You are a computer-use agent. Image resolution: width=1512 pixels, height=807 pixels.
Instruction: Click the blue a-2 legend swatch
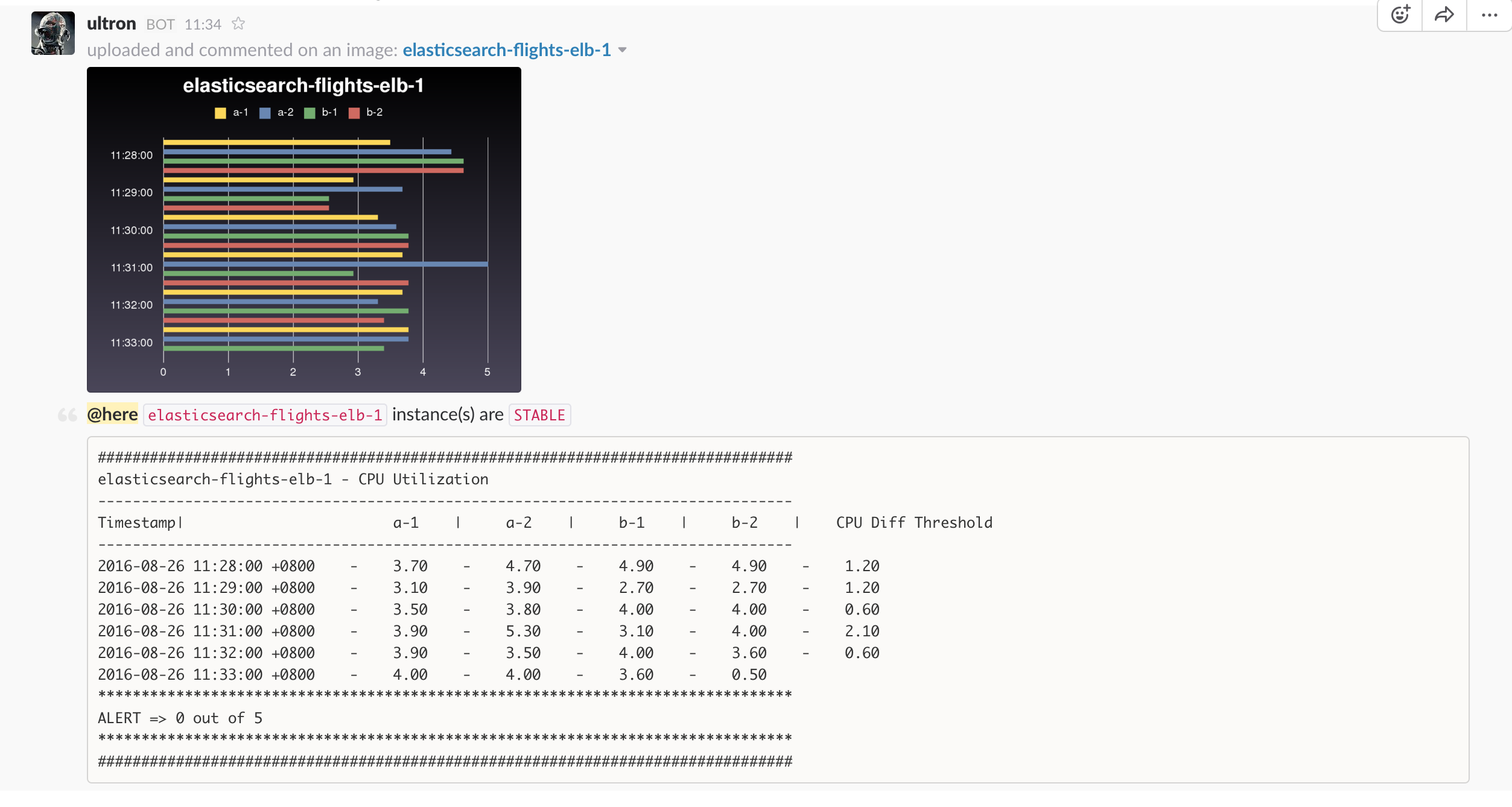pos(265,113)
